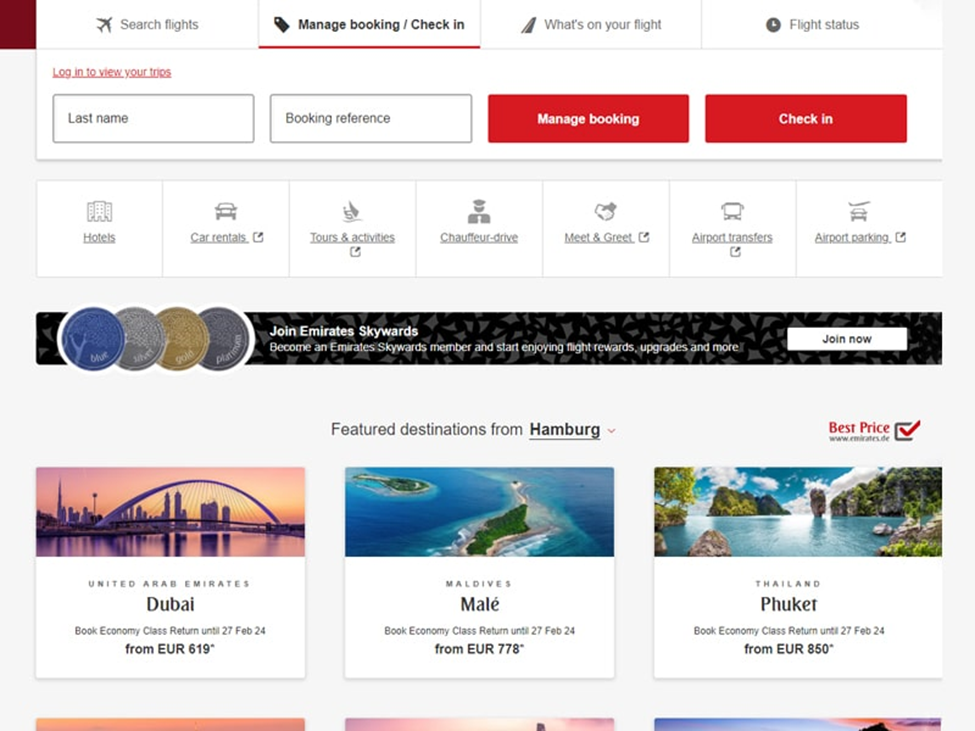Select the Flight status tab

click(x=813, y=25)
